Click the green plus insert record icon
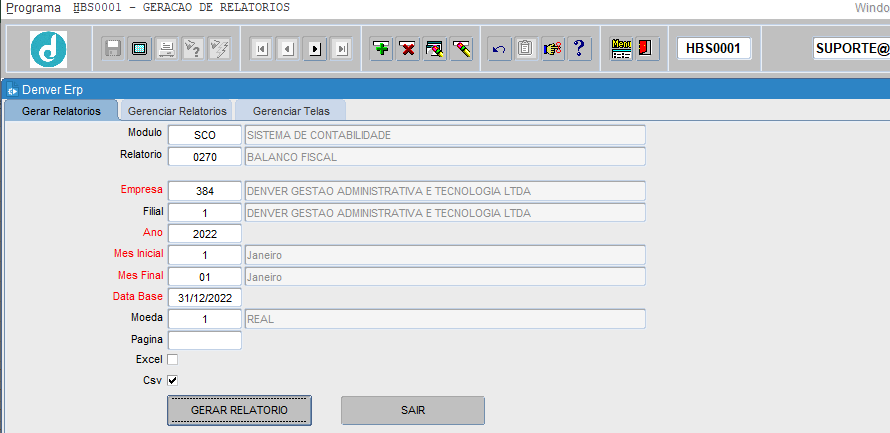 click(x=382, y=49)
